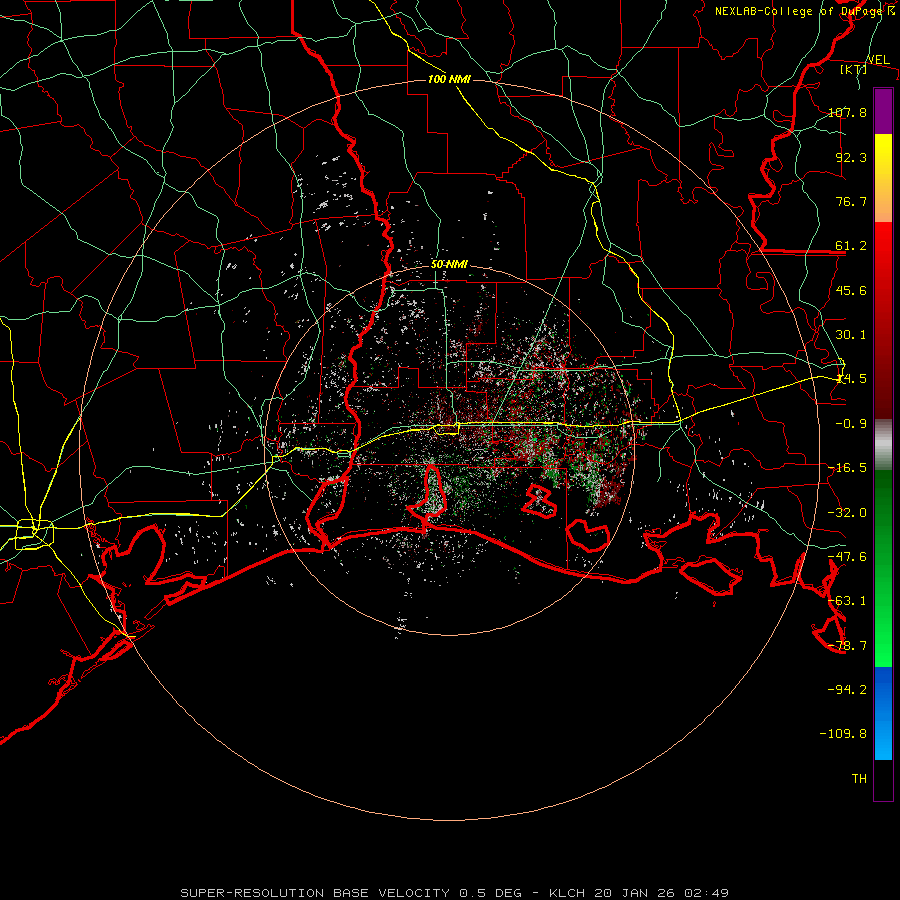Viewport: 900px width, 900px height.
Task: Click the 14.5 legend value
Action: coord(851,379)
